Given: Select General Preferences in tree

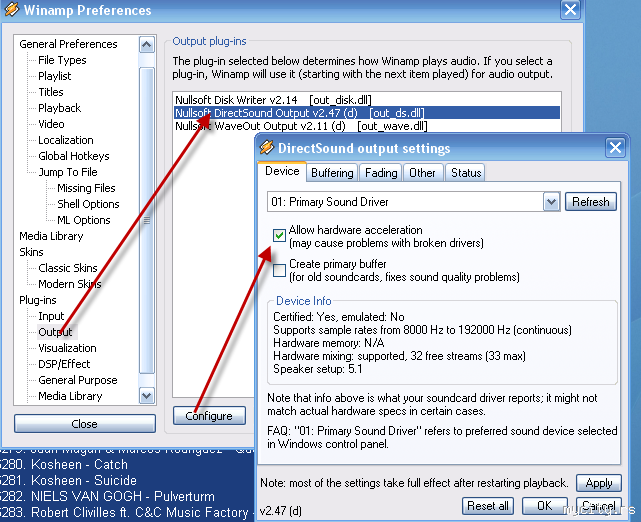Looking at the screenshot, I should click(68, 44).
